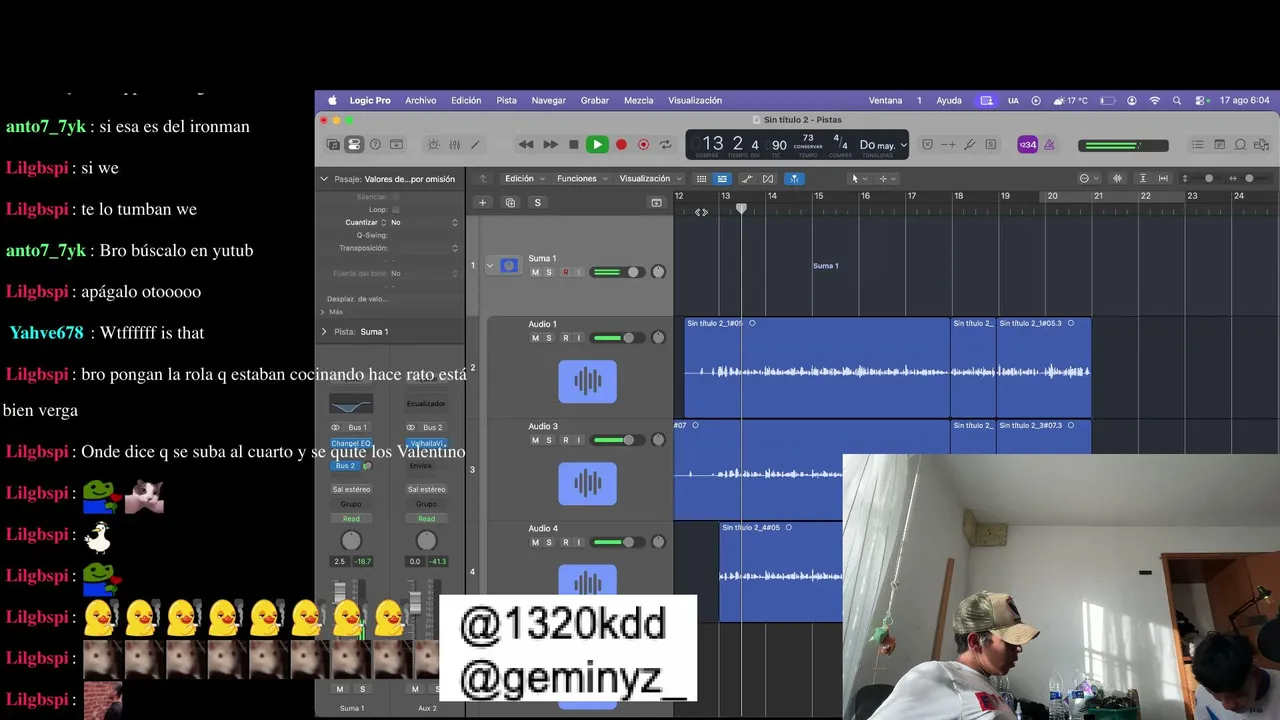Toggle the metronome click
Viewport: 1280px width, 720px height.
click(1049, 145)
